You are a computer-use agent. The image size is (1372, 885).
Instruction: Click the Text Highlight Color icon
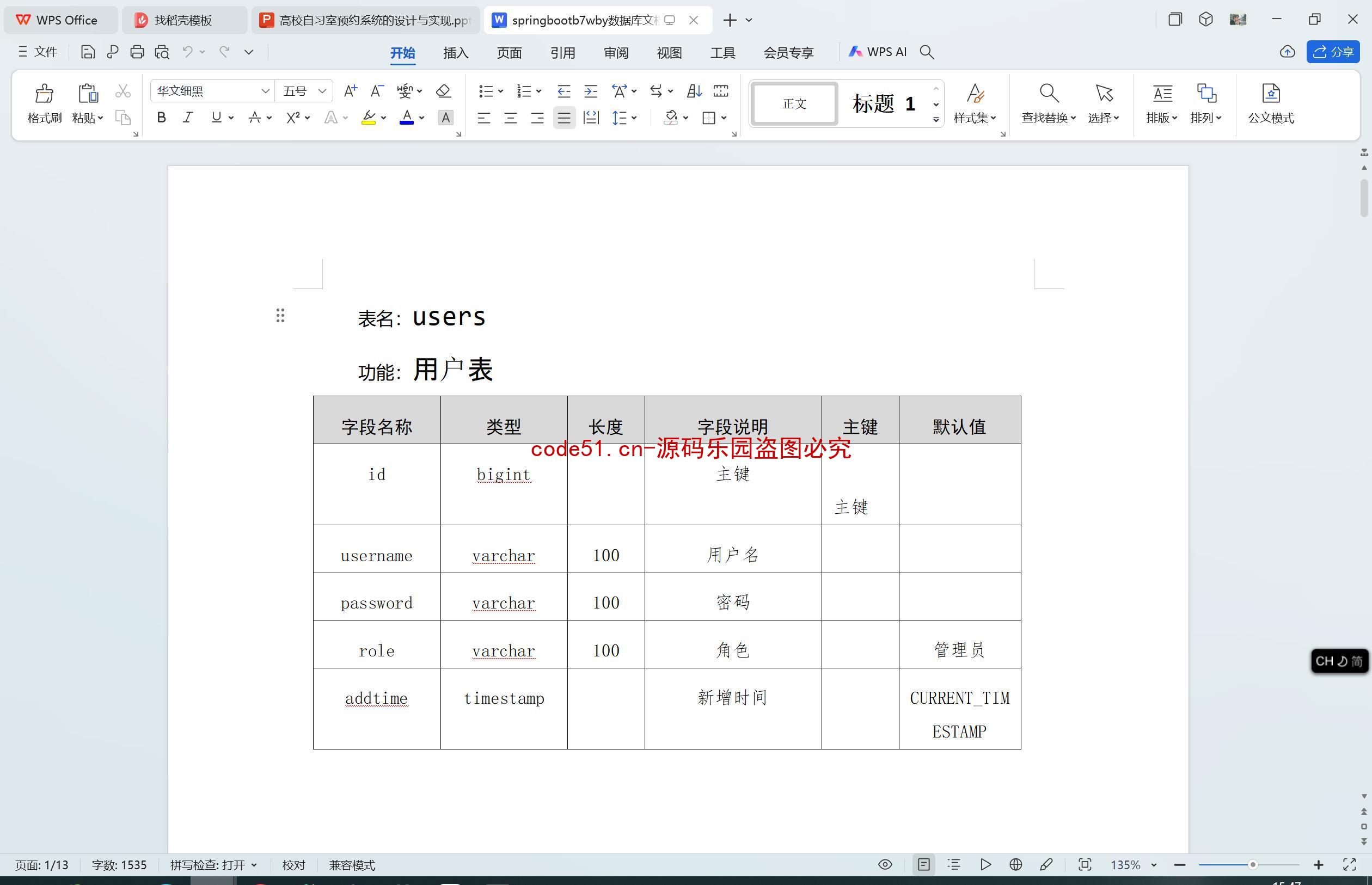(x=371, y=118)
